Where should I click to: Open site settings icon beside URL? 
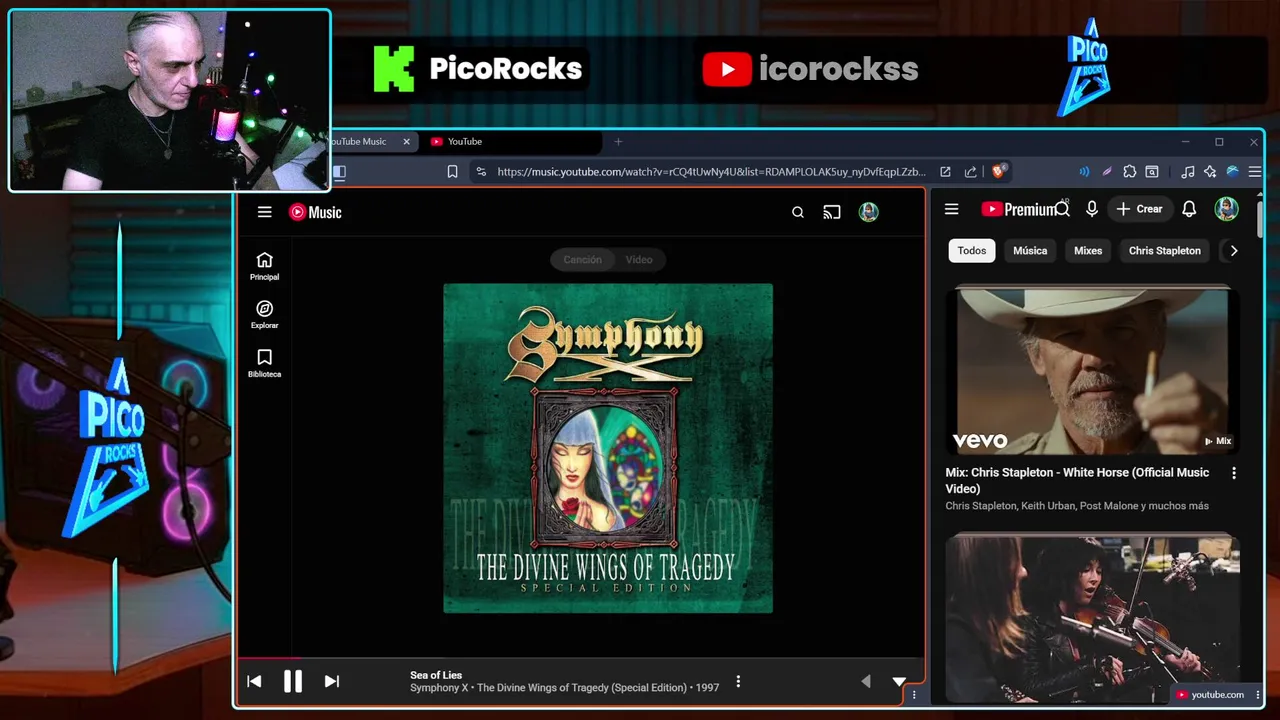click(481, 172)
